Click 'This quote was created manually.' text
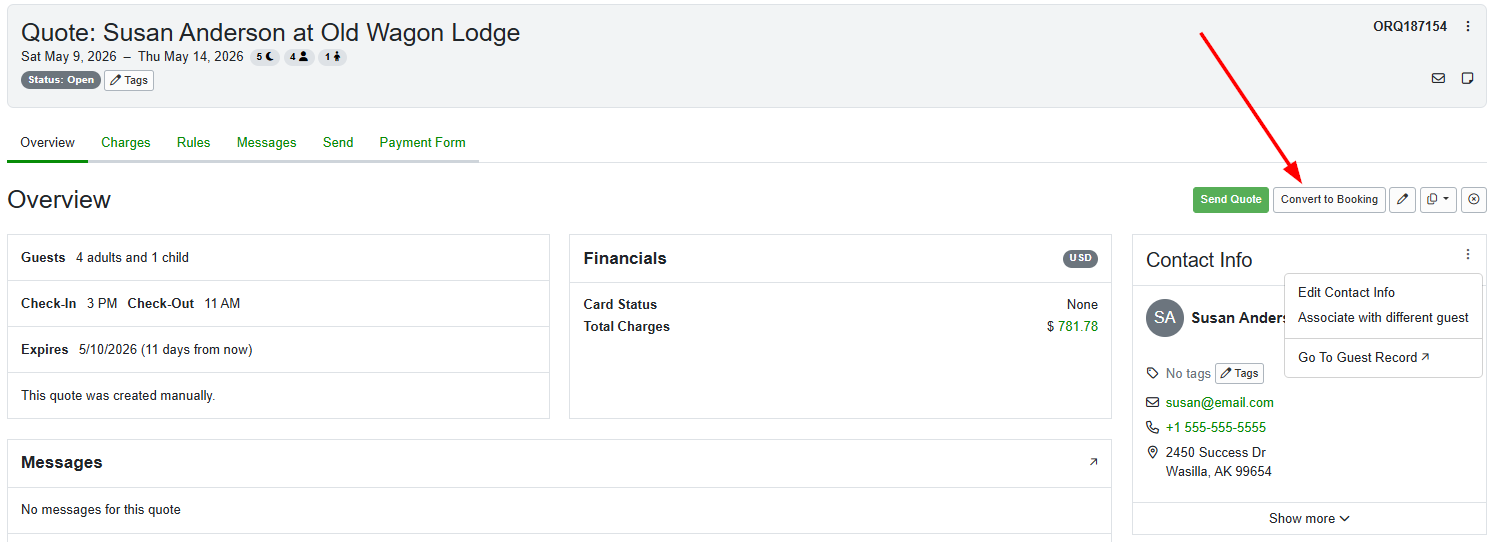This screenshot has width=1499, height=542. click(118, 395)
